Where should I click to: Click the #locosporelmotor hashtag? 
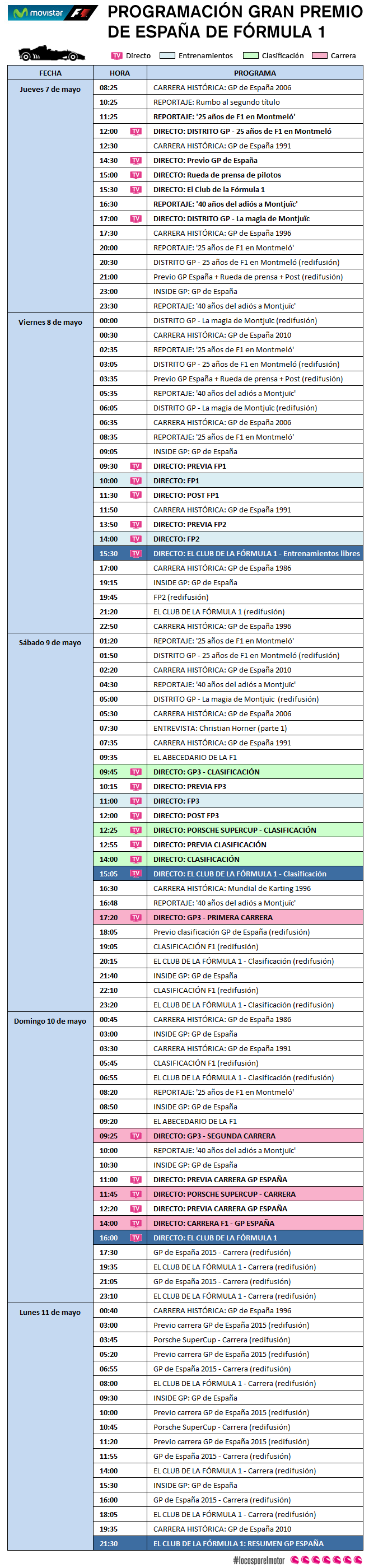[x=258, y=1561]
